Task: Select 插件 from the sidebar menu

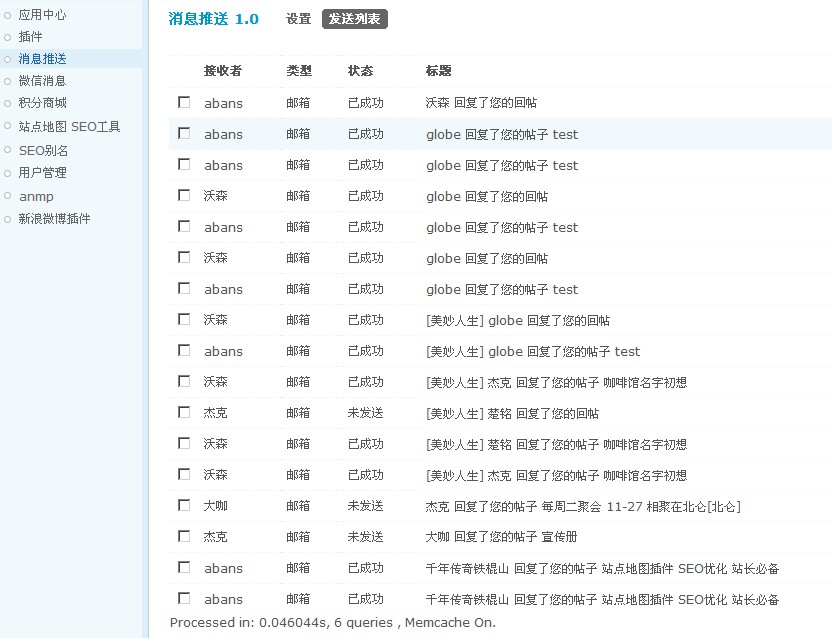Action: tap(30, 37)
